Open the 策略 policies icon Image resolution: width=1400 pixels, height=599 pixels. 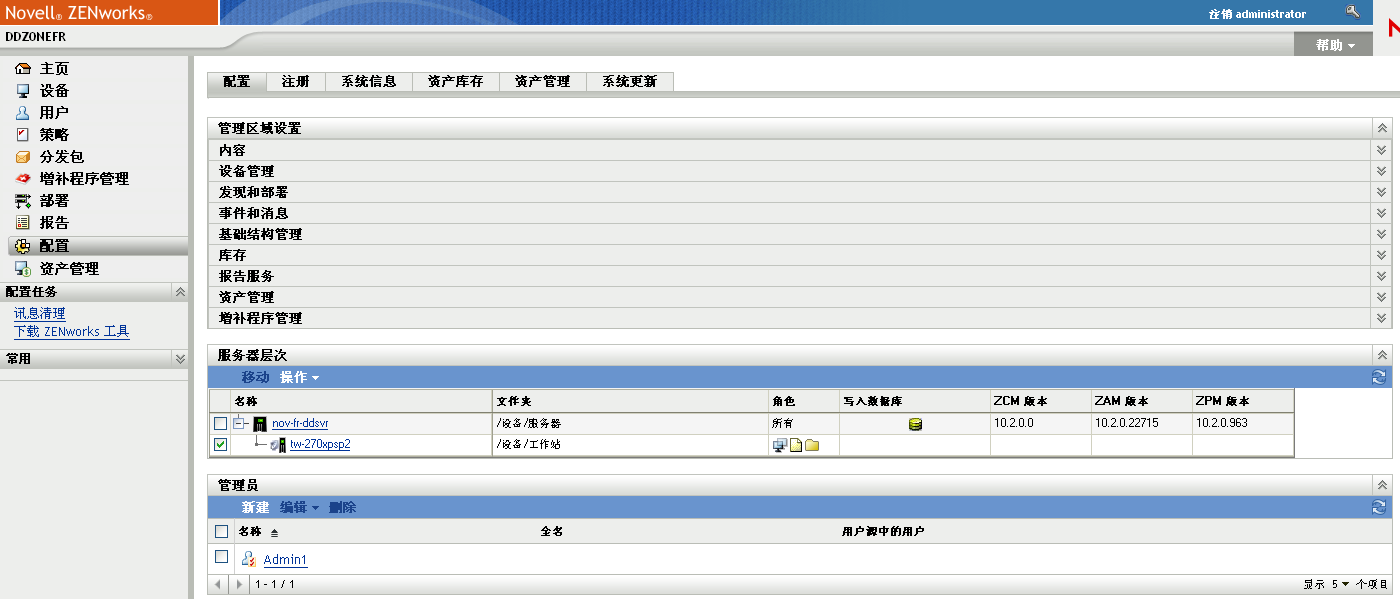click(x=23, y=135)
